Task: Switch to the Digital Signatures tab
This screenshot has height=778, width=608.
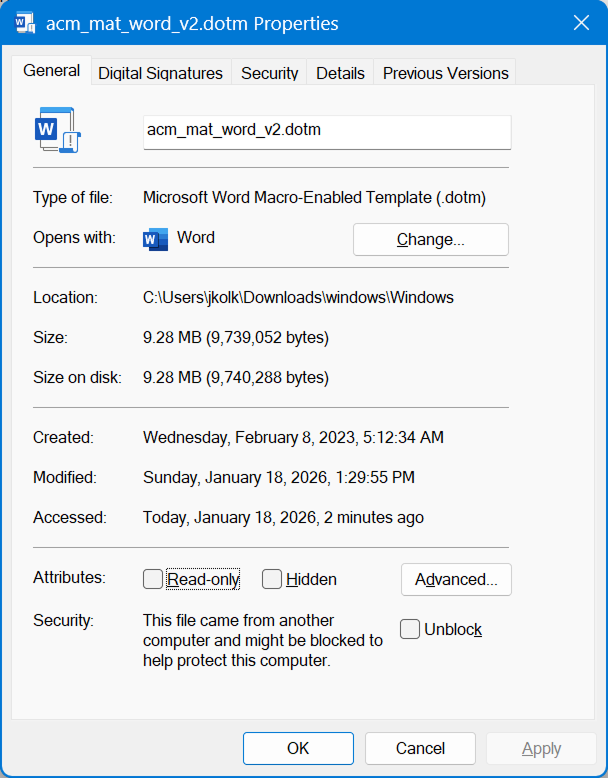Action: (160, 73)
